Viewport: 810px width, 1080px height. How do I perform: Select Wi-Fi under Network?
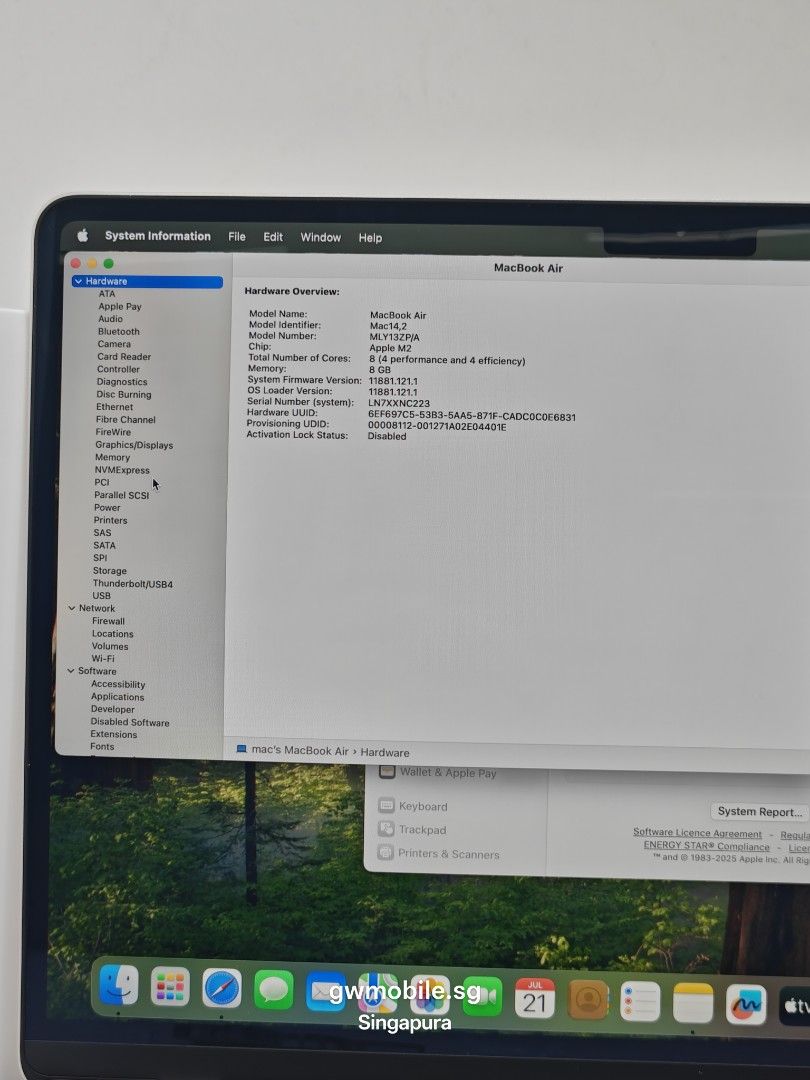click(103, 658)
